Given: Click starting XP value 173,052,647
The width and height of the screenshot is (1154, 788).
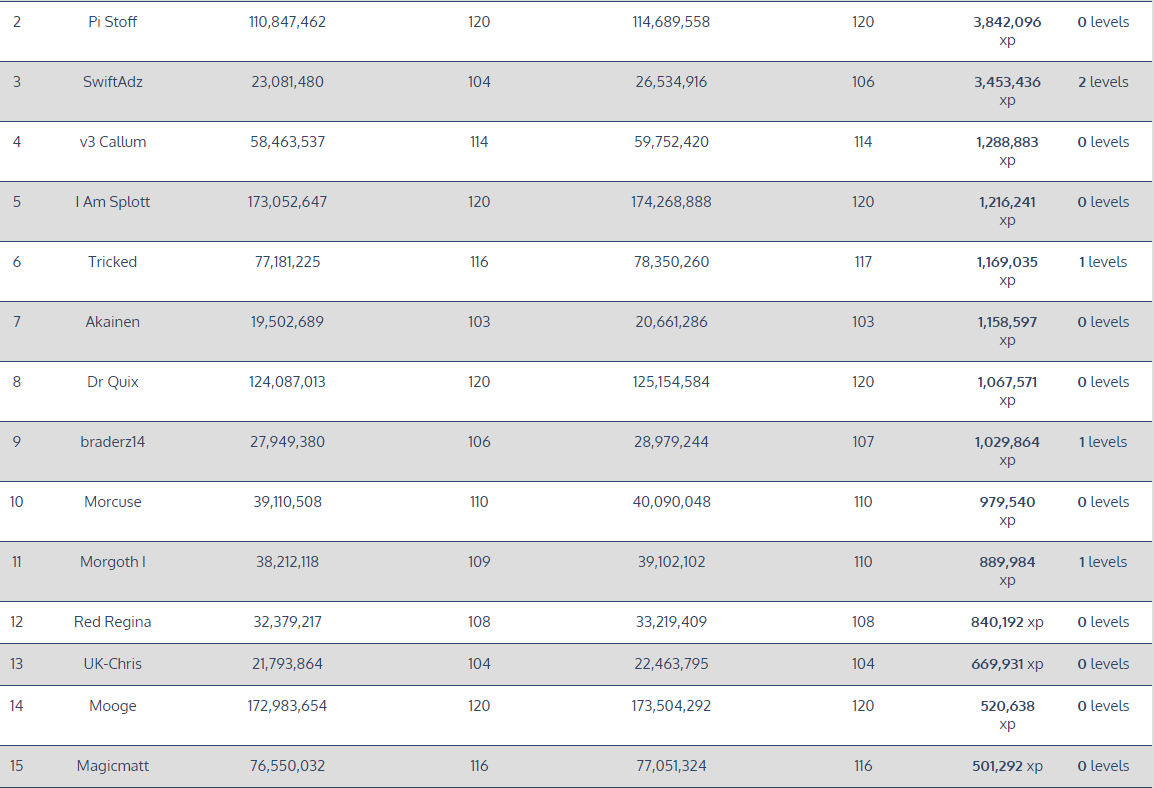Looking at the screenshot, I should point(288,202).
